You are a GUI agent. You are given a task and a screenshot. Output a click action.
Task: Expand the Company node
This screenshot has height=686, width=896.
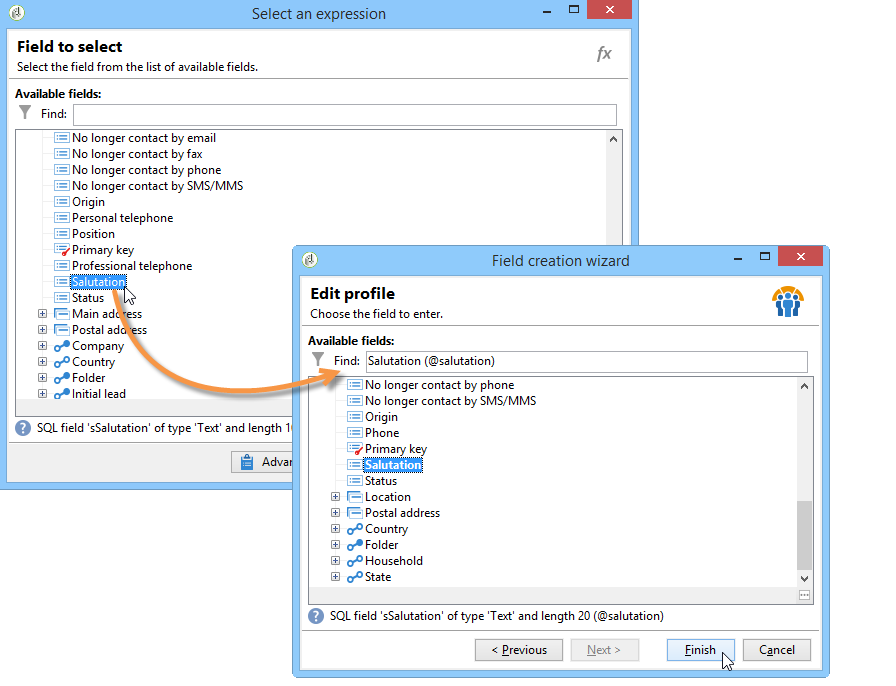[x=42, y=346]
